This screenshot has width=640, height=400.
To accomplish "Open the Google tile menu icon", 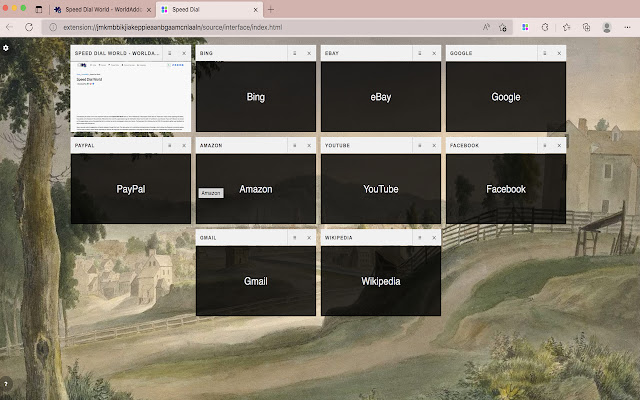I will (545, 53).
